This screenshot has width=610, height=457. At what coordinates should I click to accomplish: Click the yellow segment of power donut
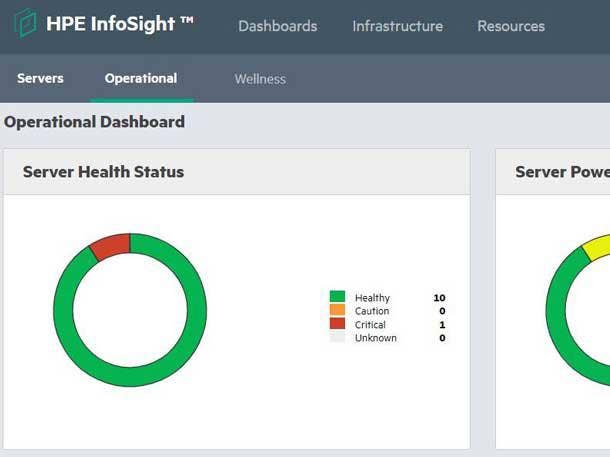595,245
